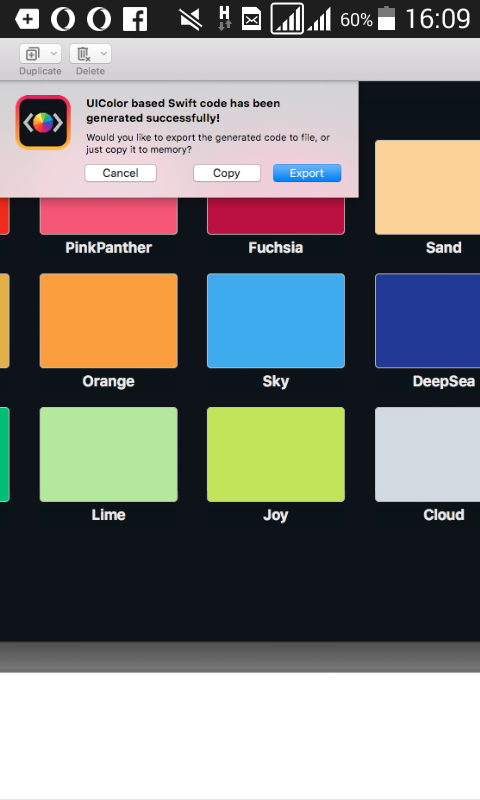Select the Sky blue swatch
480x800 pixels.
pos(276,320)
